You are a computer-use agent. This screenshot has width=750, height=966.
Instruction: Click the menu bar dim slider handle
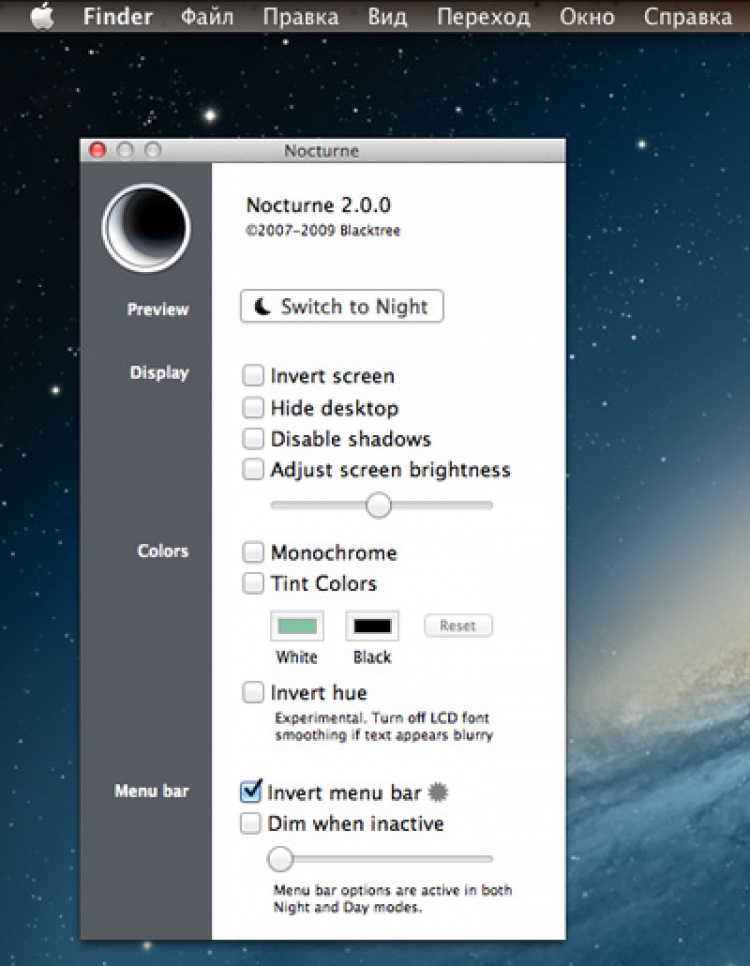[x=281, y=858]
